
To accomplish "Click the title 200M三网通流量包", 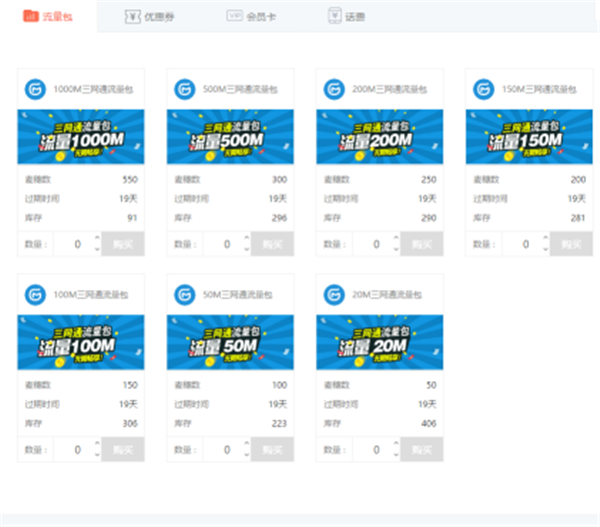I will click(390, 89).
